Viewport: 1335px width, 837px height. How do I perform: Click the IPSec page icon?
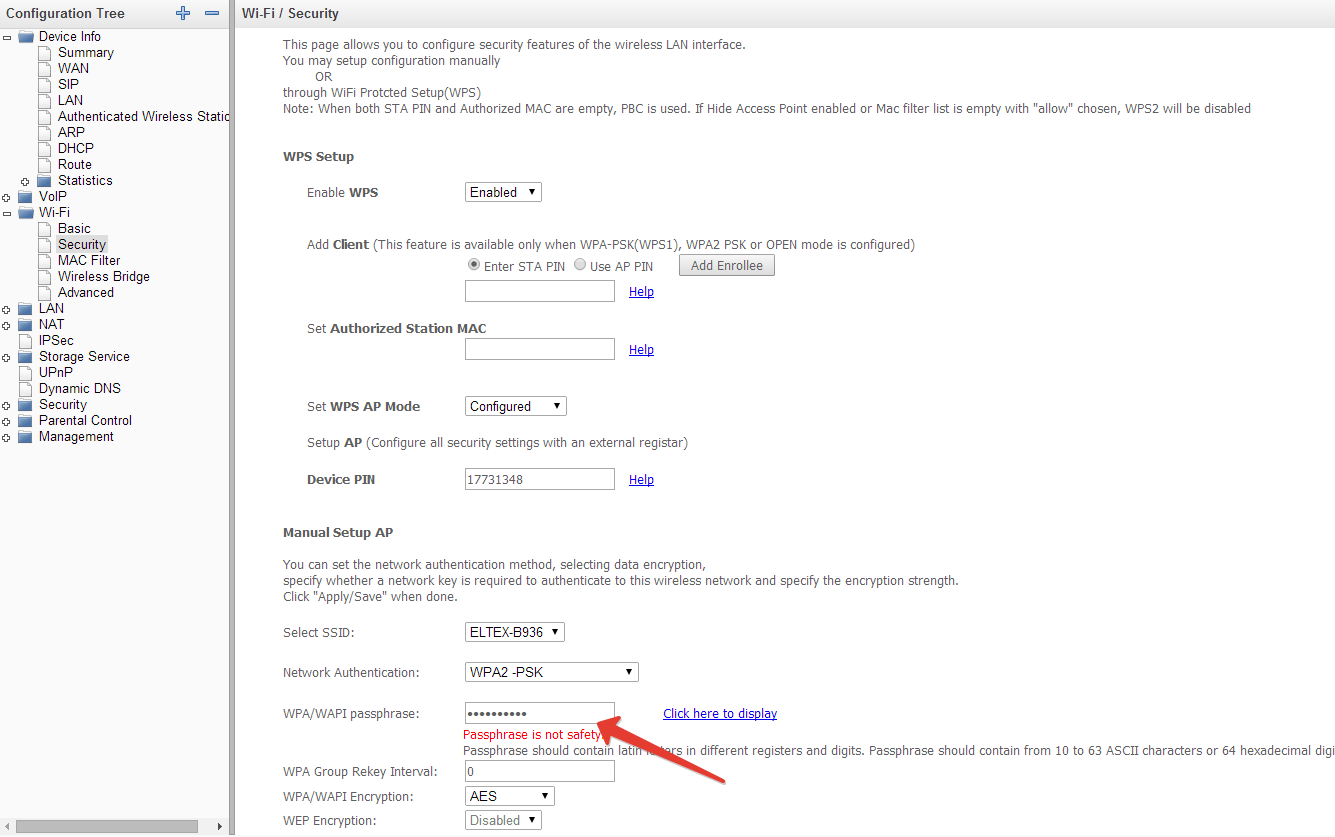[x=26, y=341]
